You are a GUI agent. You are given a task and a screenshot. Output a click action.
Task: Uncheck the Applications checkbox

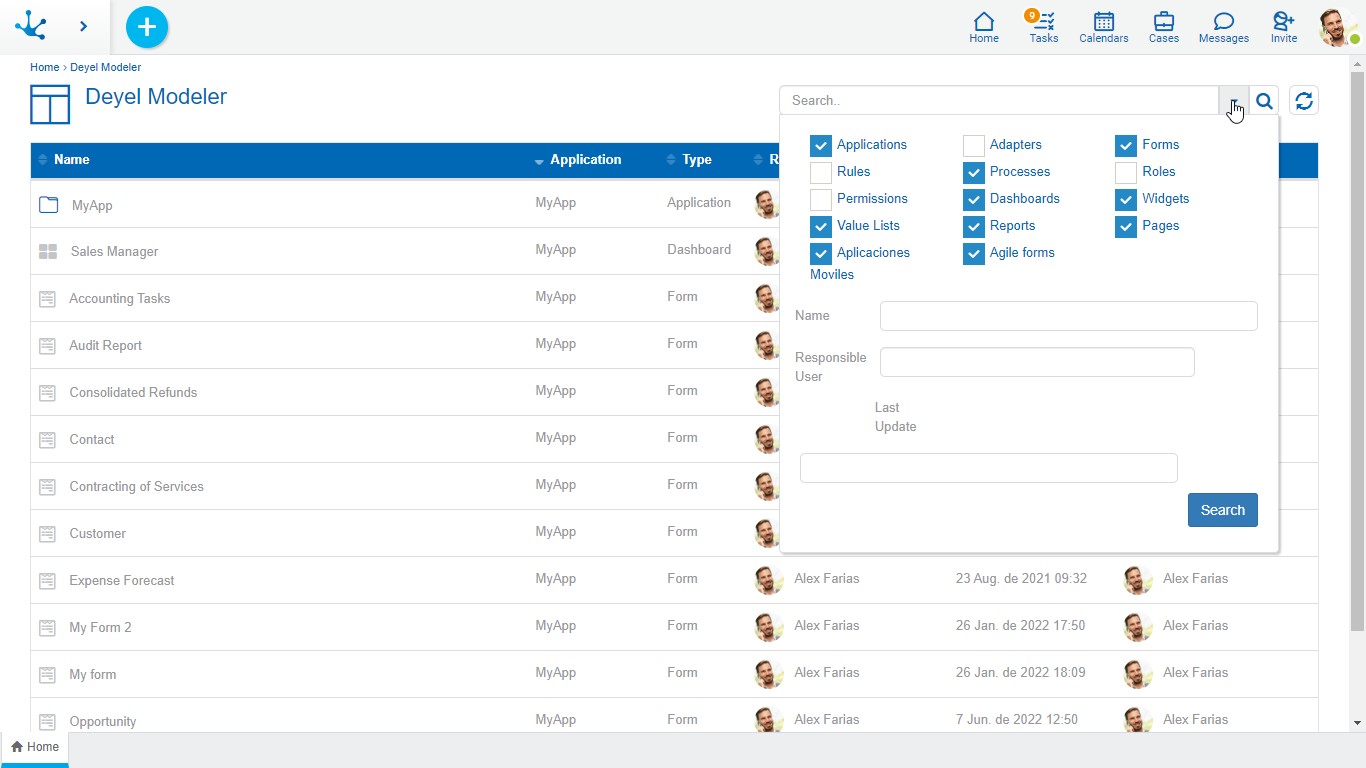(x=821, y=146)
